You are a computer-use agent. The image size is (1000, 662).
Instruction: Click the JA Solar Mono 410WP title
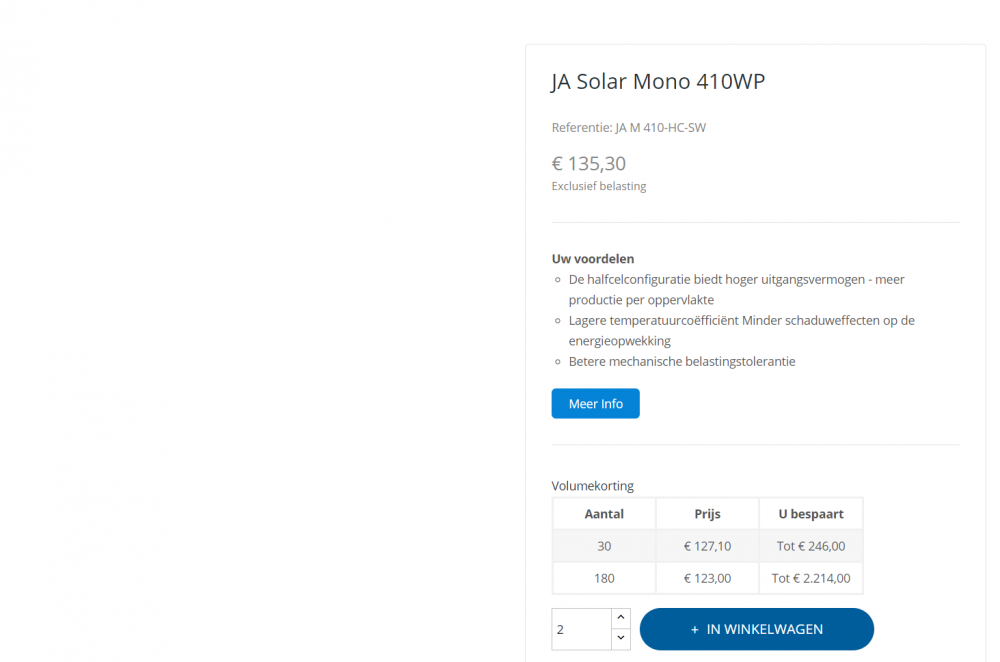[x=658, y=82]
